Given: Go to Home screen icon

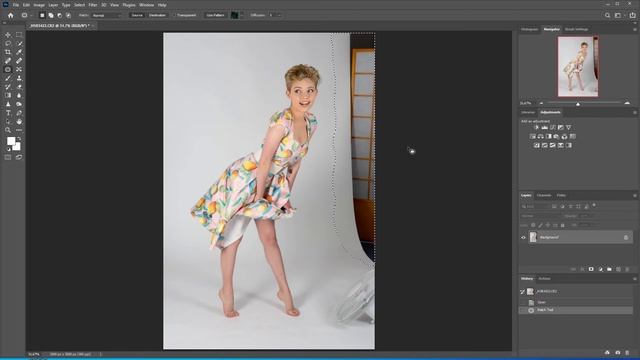Looking at the screenshot, I should point(11,15).
